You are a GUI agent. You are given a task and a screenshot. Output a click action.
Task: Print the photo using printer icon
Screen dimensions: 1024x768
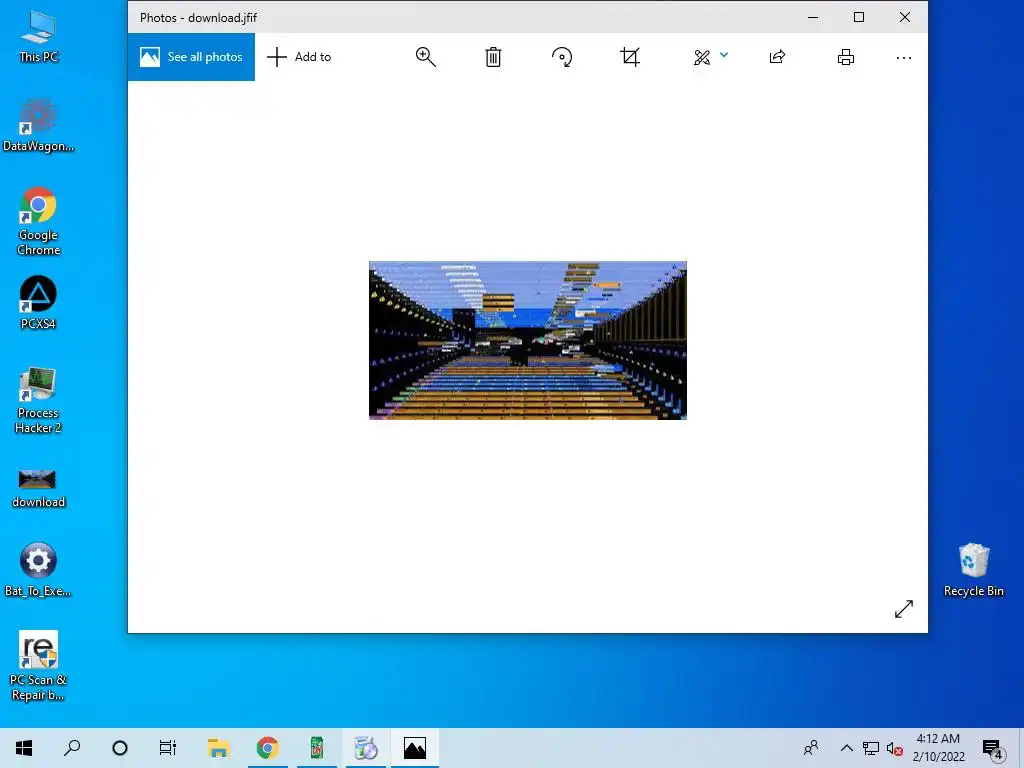click(x=846, y=57)
